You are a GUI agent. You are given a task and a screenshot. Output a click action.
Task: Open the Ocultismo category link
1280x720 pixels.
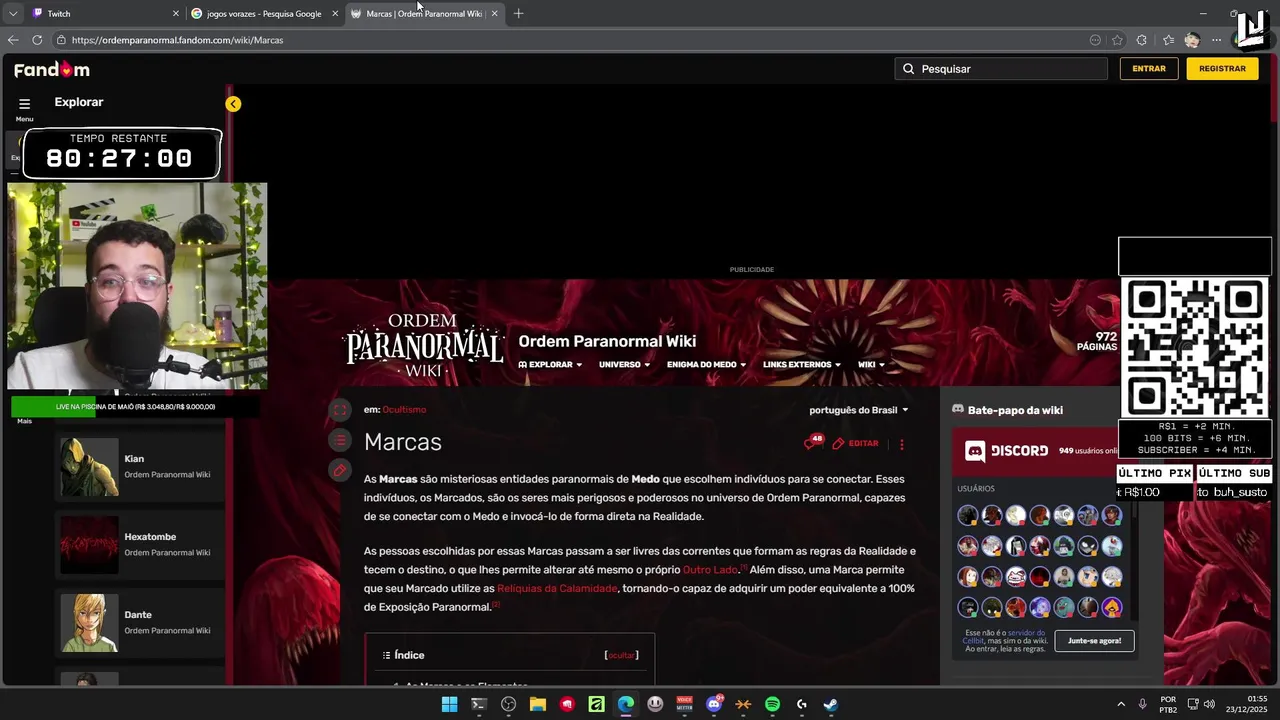(x=404, y=410)
